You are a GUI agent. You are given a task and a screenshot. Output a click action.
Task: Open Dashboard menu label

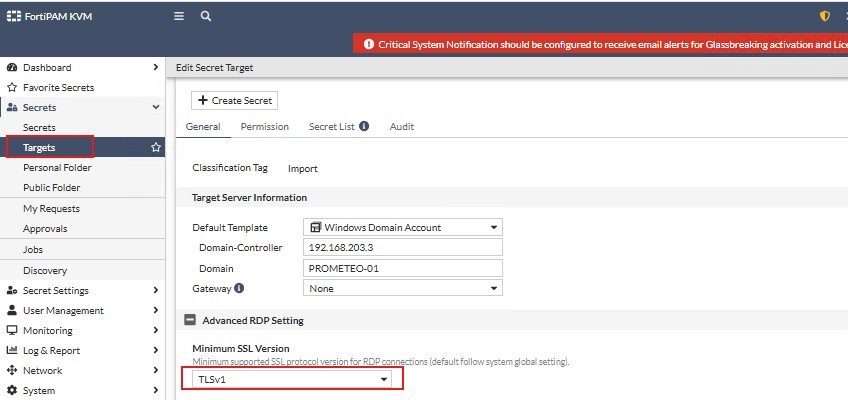pyautogui.click(x=47, y=68)
